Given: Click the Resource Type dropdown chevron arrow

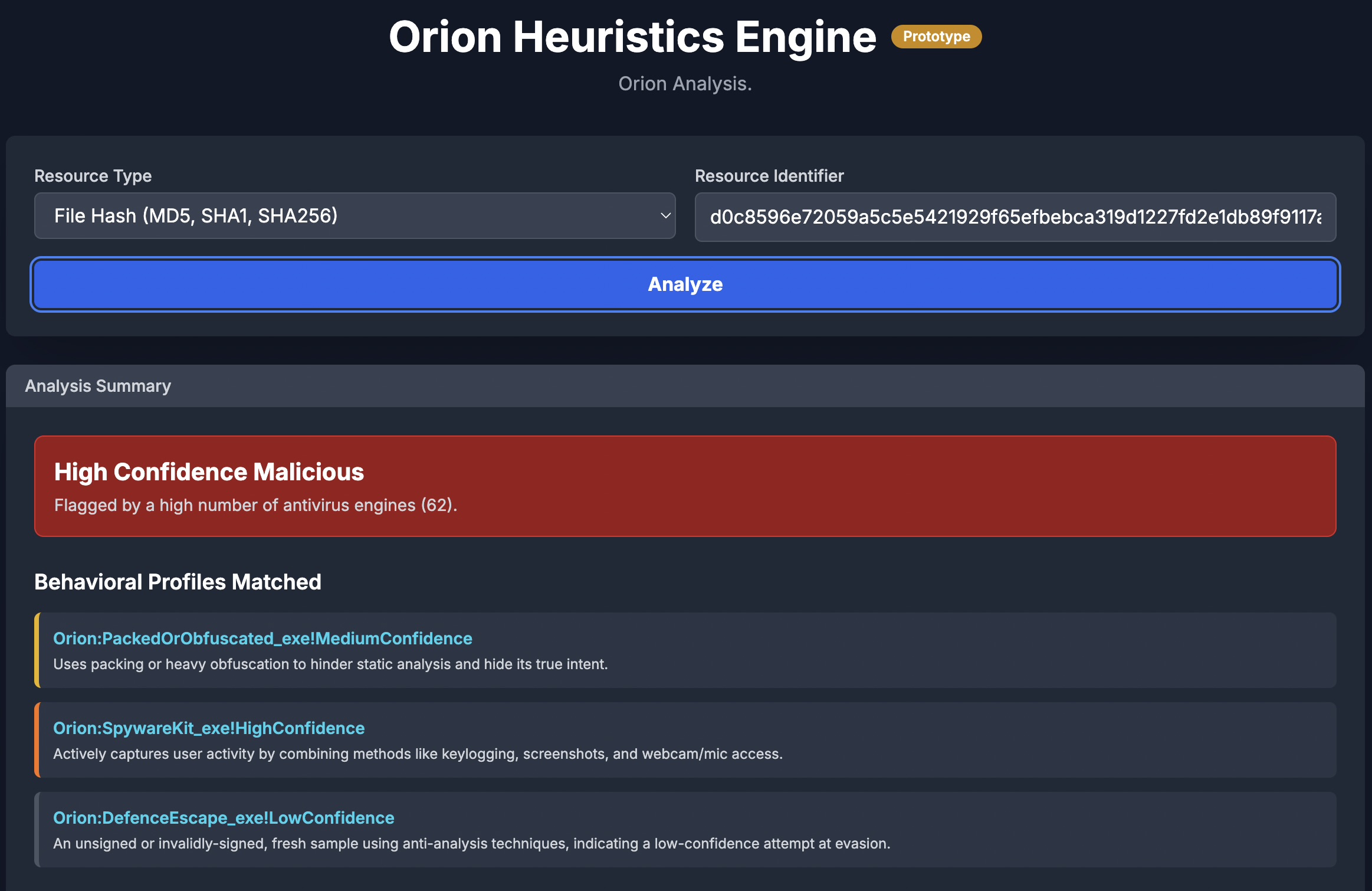Looking at the screenshot, I should click(x=665, y=216).
